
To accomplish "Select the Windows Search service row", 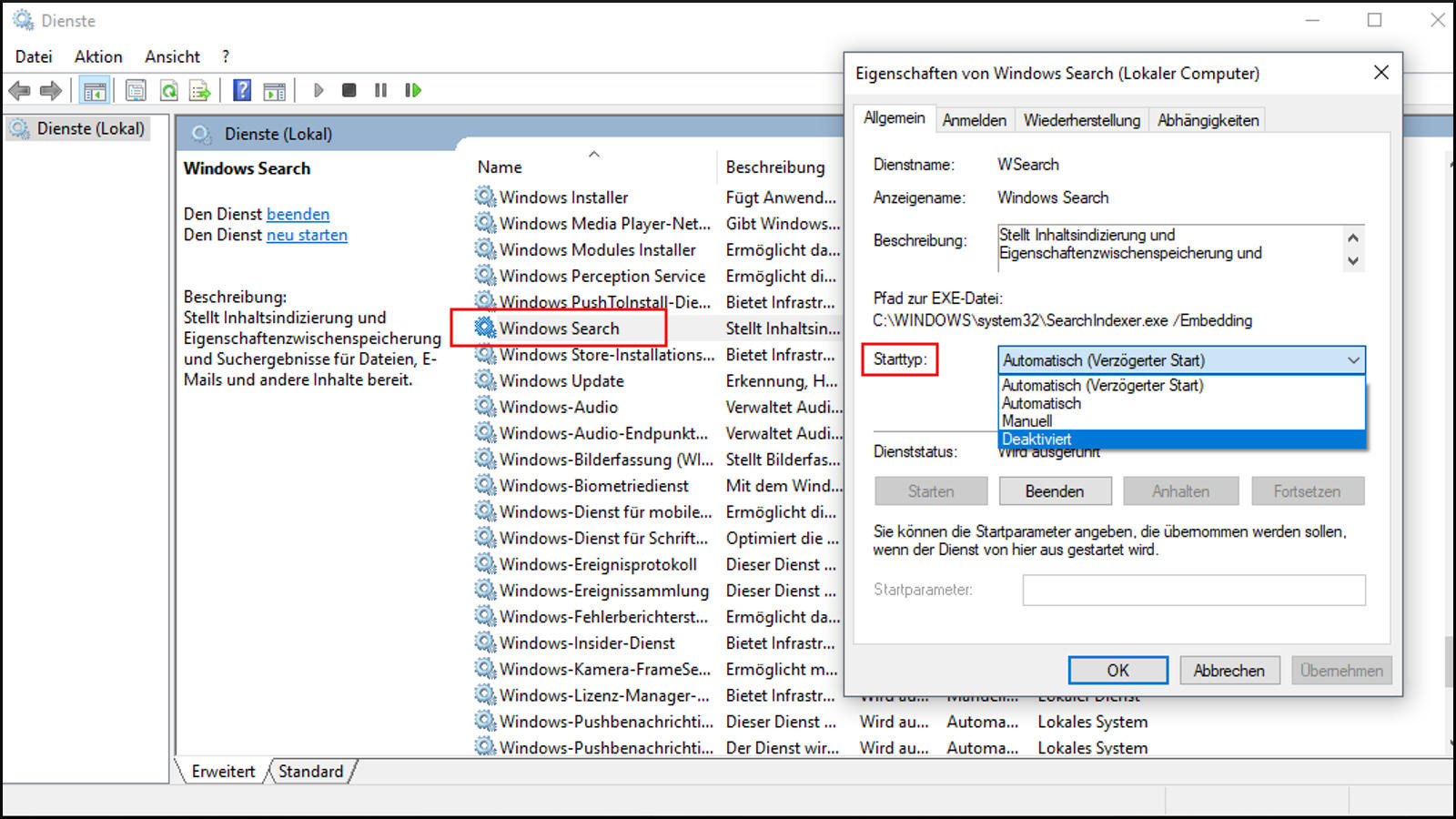I will [x=657, y=328].
